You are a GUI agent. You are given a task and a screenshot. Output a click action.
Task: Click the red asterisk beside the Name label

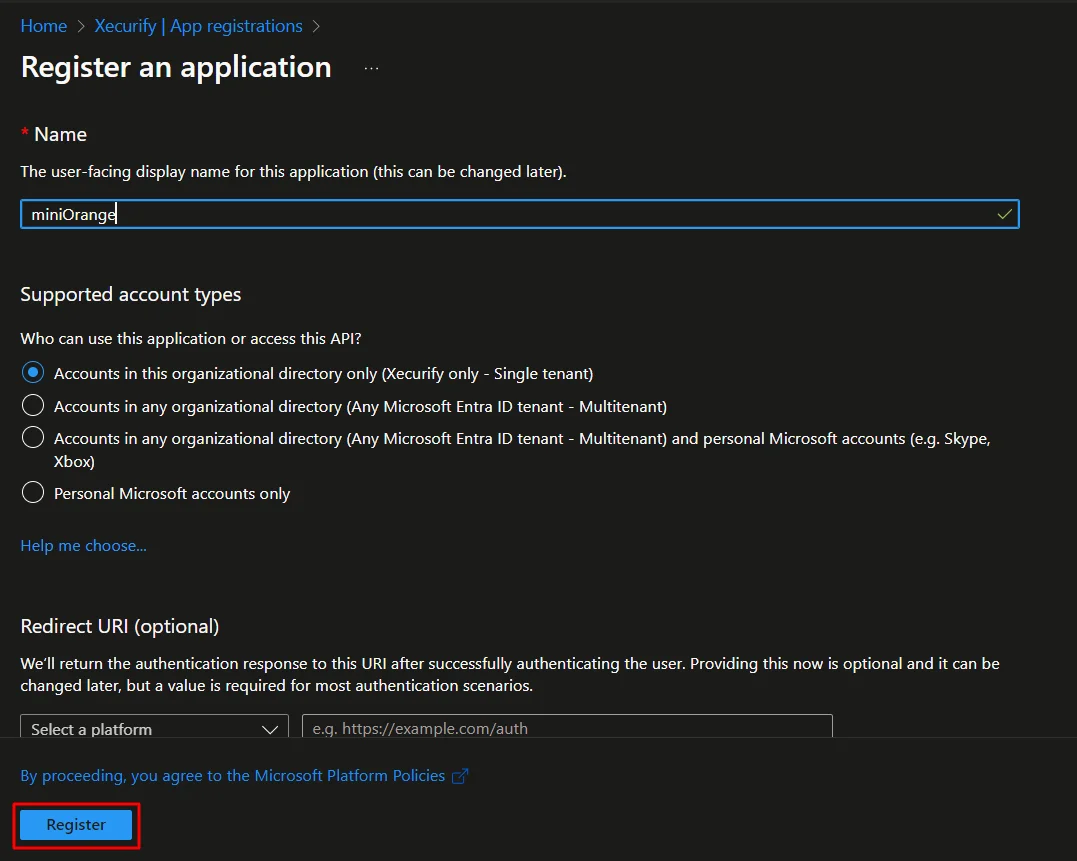[x=24, y=133]
